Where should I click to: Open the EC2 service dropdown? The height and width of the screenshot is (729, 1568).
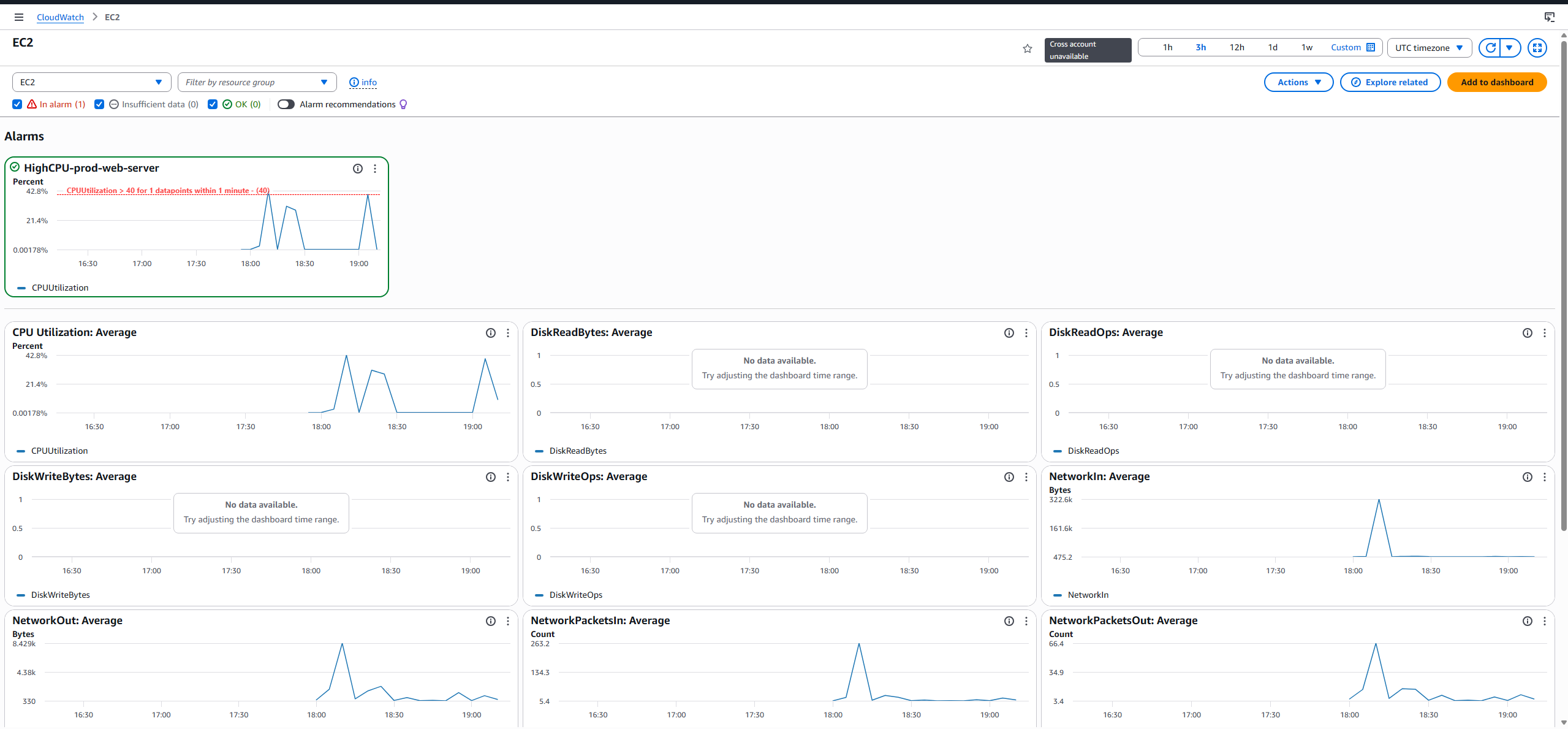[x=91, y=82]
